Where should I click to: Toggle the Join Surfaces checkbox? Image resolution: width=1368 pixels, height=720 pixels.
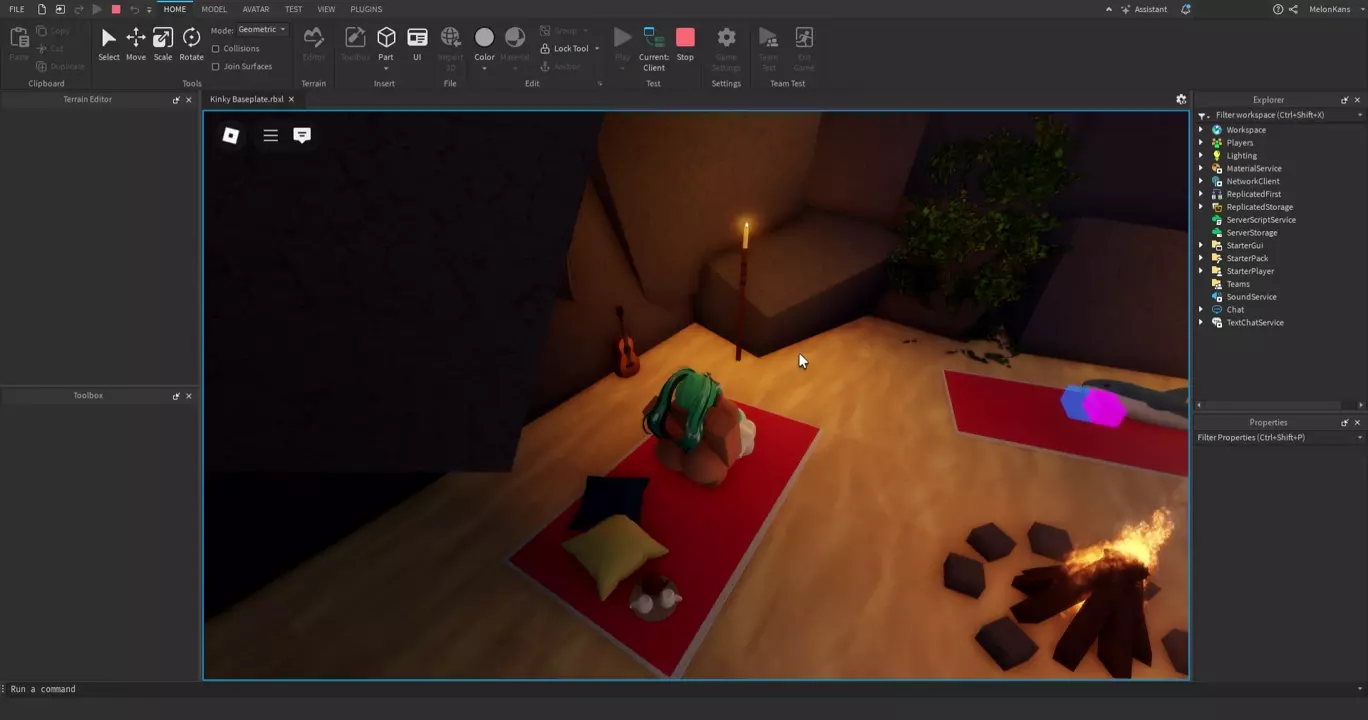[x=216, y=66]
